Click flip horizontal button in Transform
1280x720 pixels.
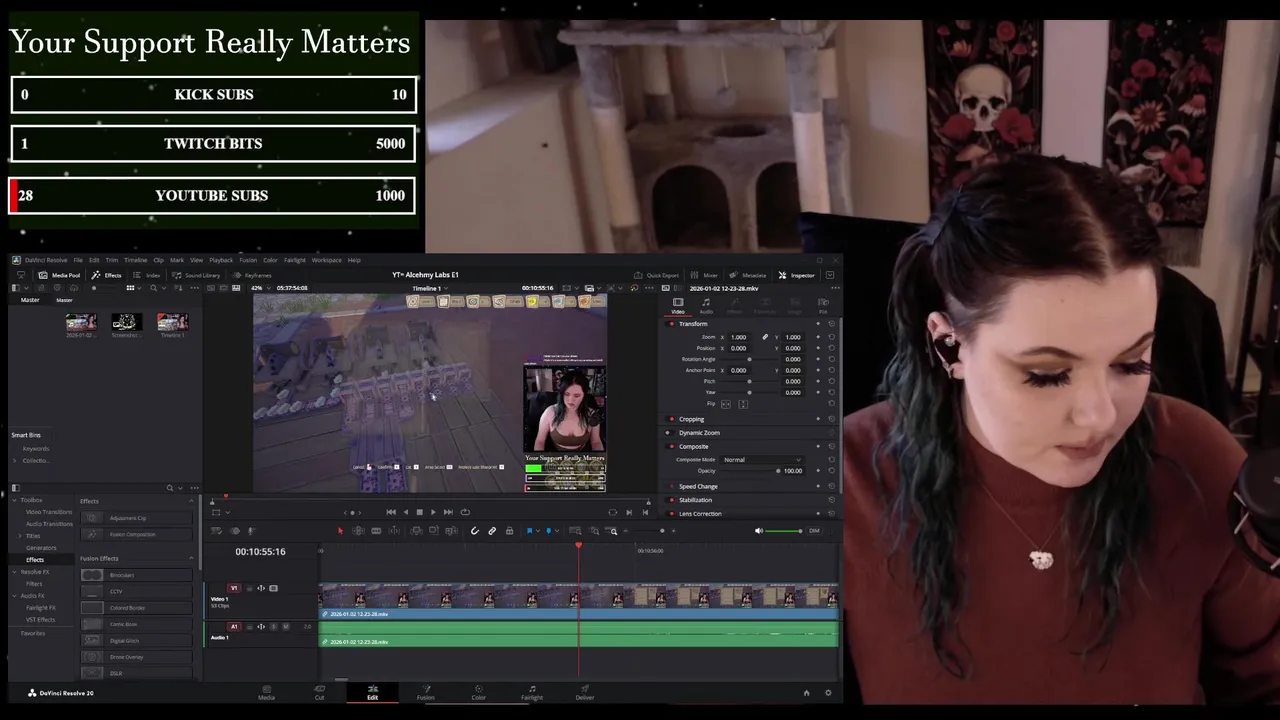pos(726,404)
